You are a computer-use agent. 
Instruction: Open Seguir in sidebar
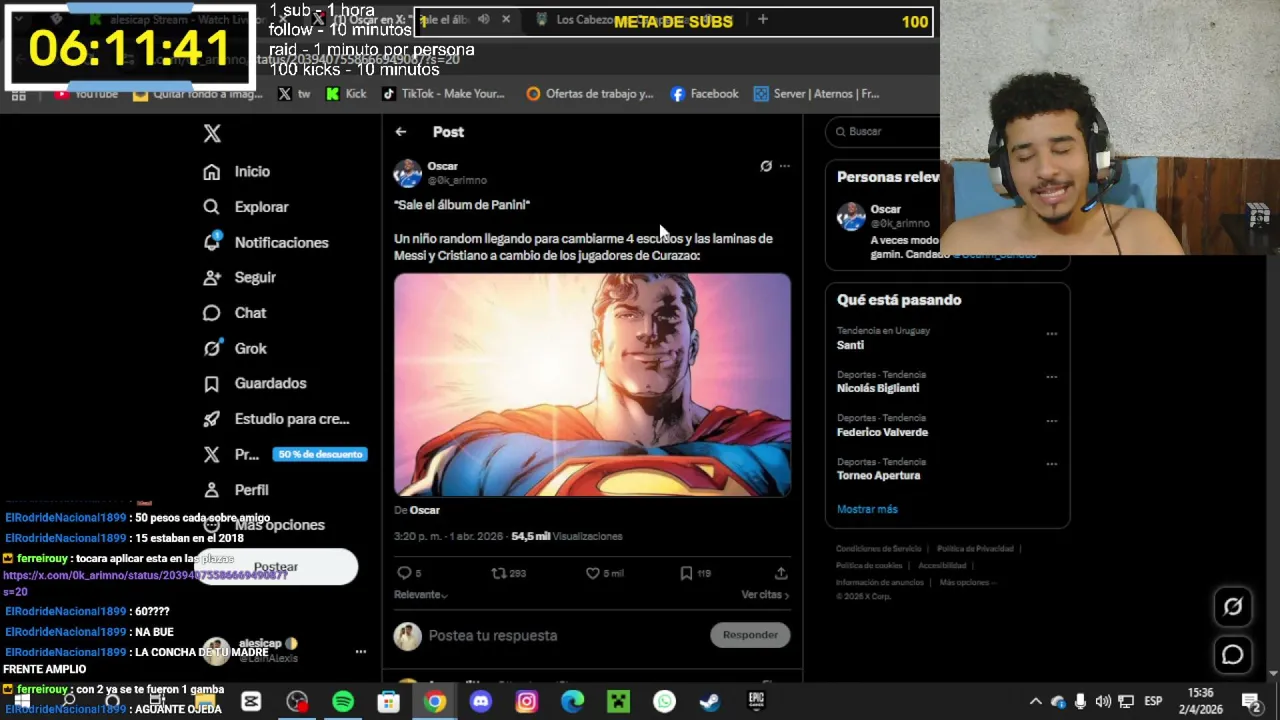(239, 277)
